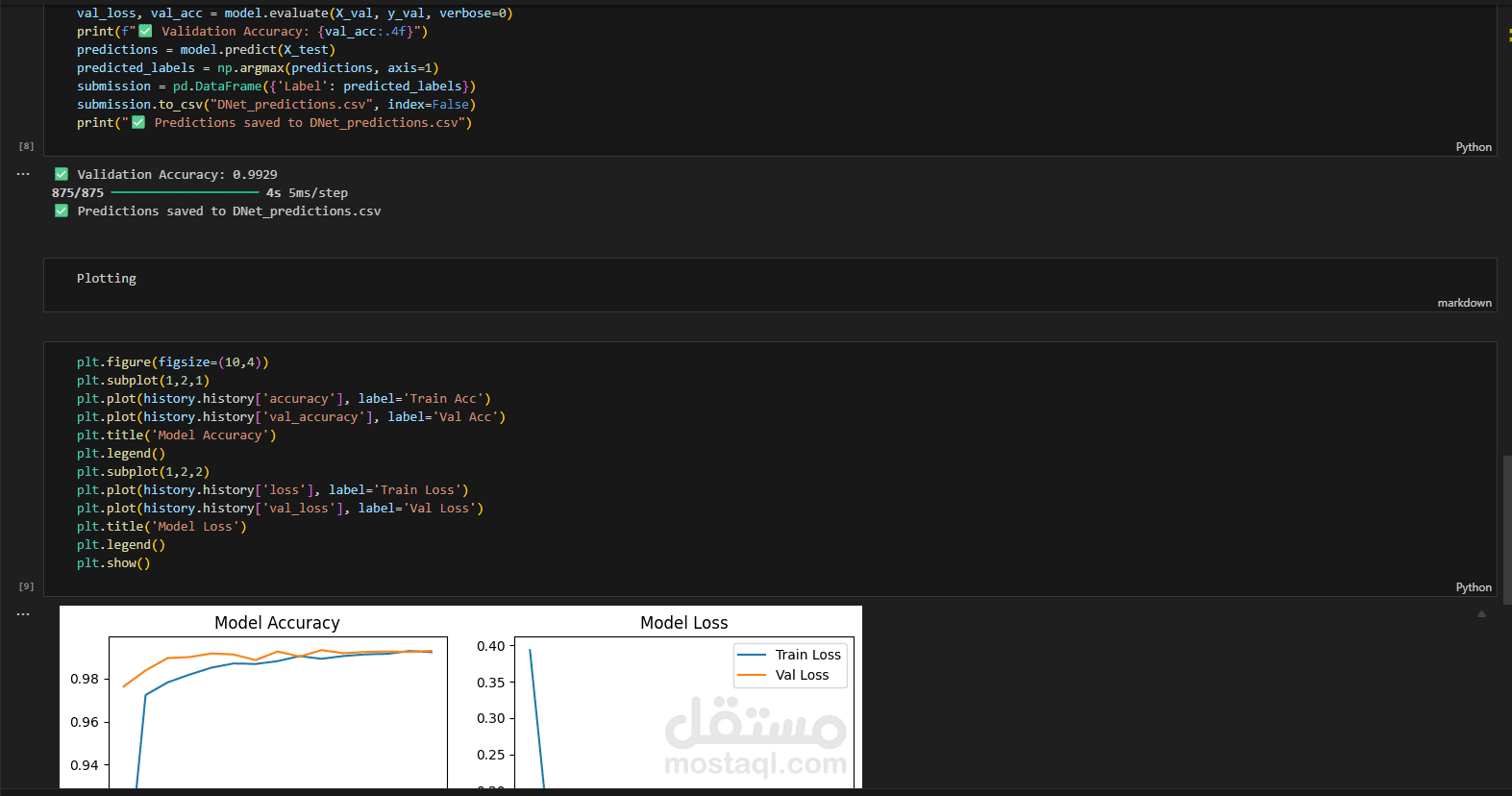Click the 875/875 prediction progress bar

pos(186,192)
